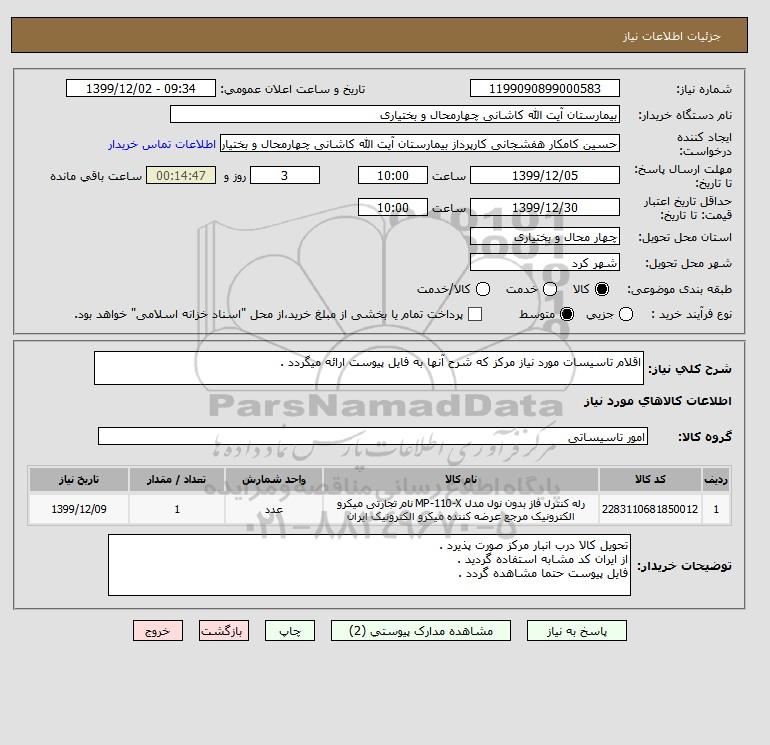
Task: Click the need number field 1199090899000583
Action: click(545, 88)
